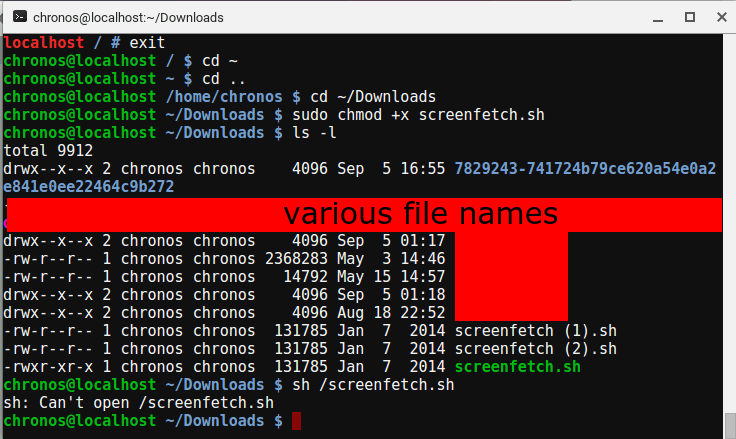The width and height of the screenshot is (736, 439).
Task: Click the window title chronos@localhost:~/Downloads
Action: [128, 17]
